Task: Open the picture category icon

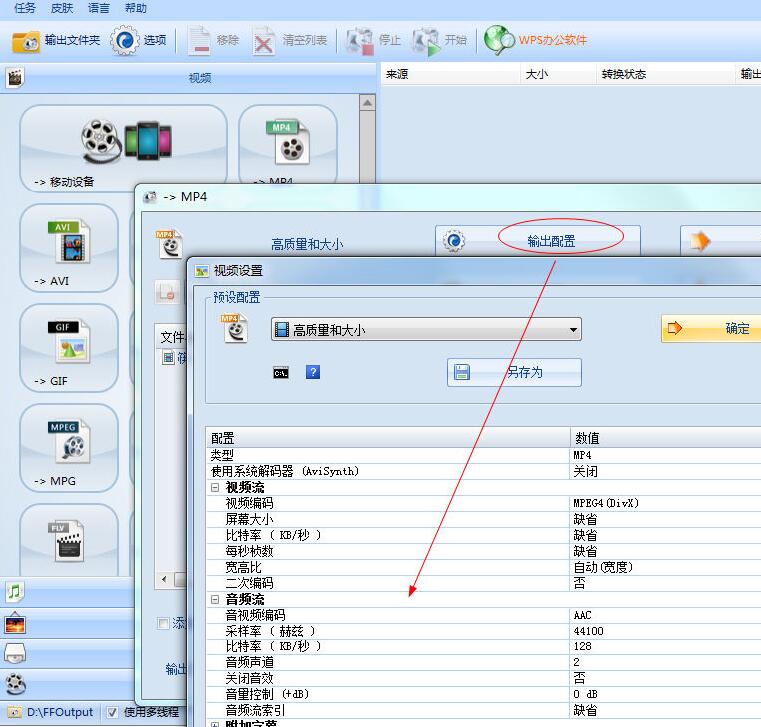Action: coord(15,623)
